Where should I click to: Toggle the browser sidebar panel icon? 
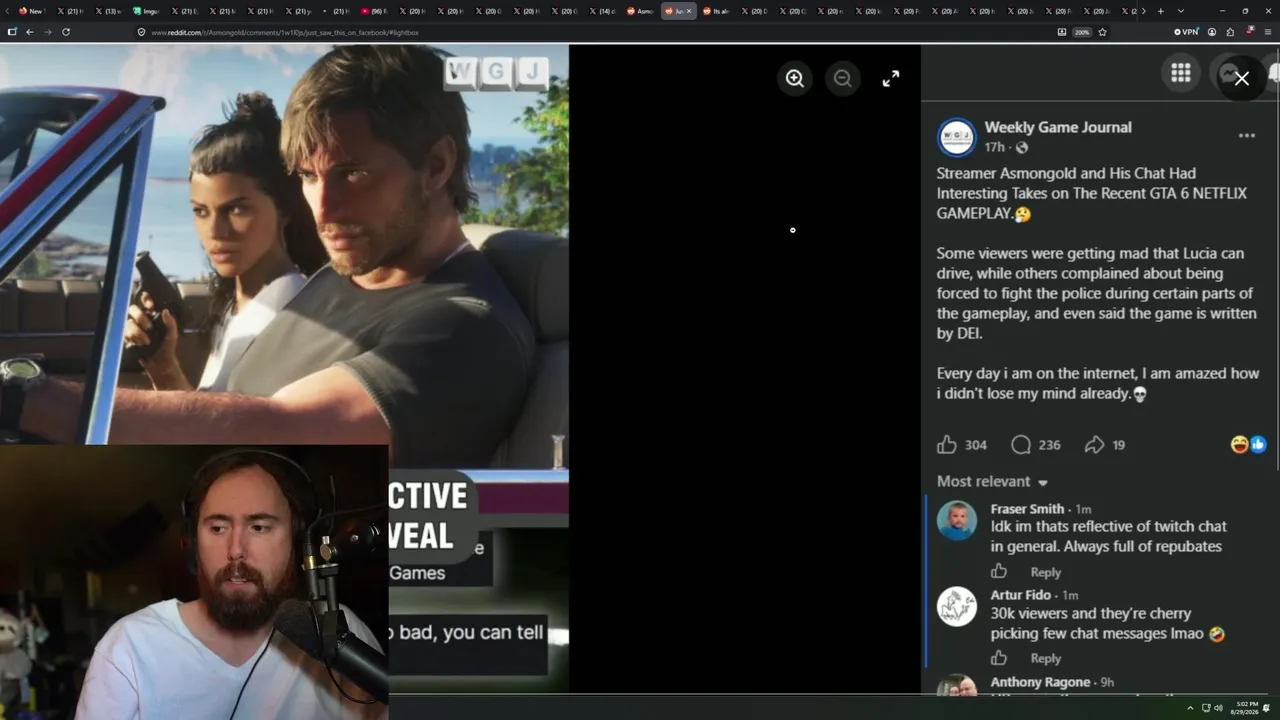tap(12, 32)
